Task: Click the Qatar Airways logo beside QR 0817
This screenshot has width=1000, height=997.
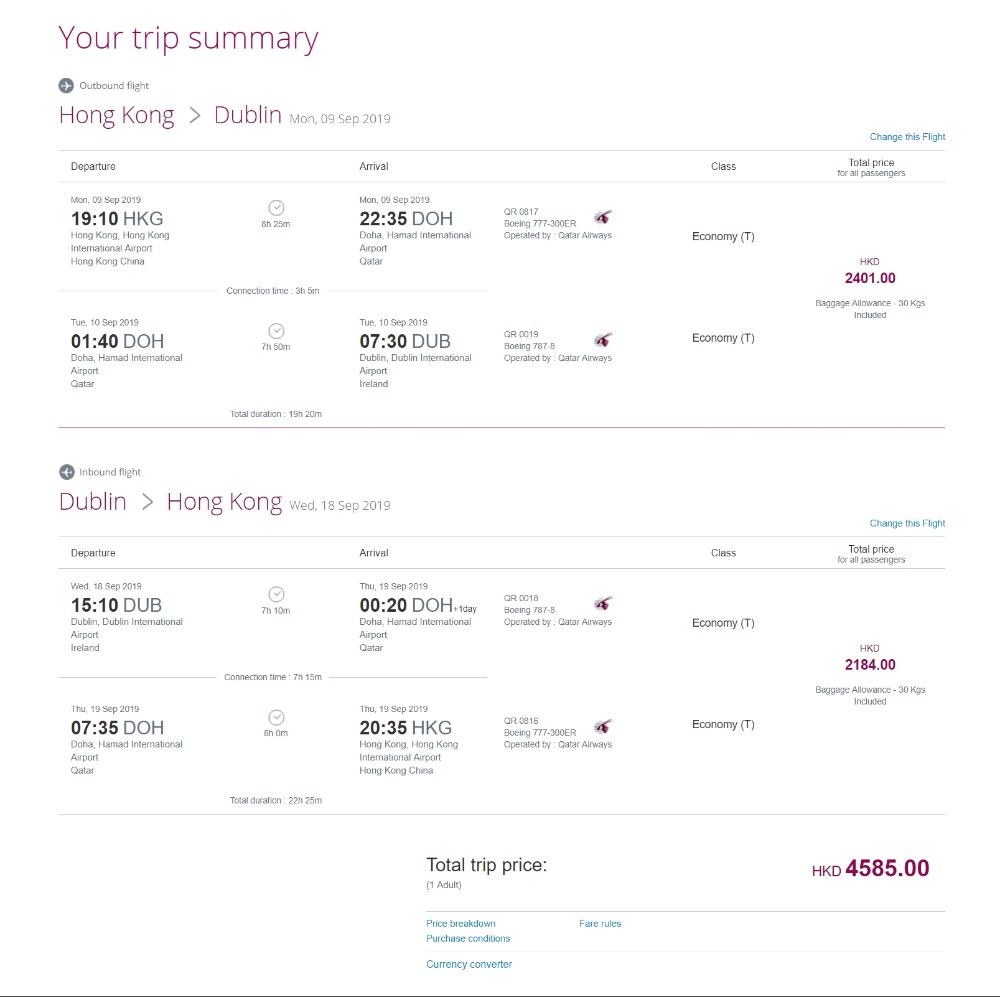Action: point(603,217)
